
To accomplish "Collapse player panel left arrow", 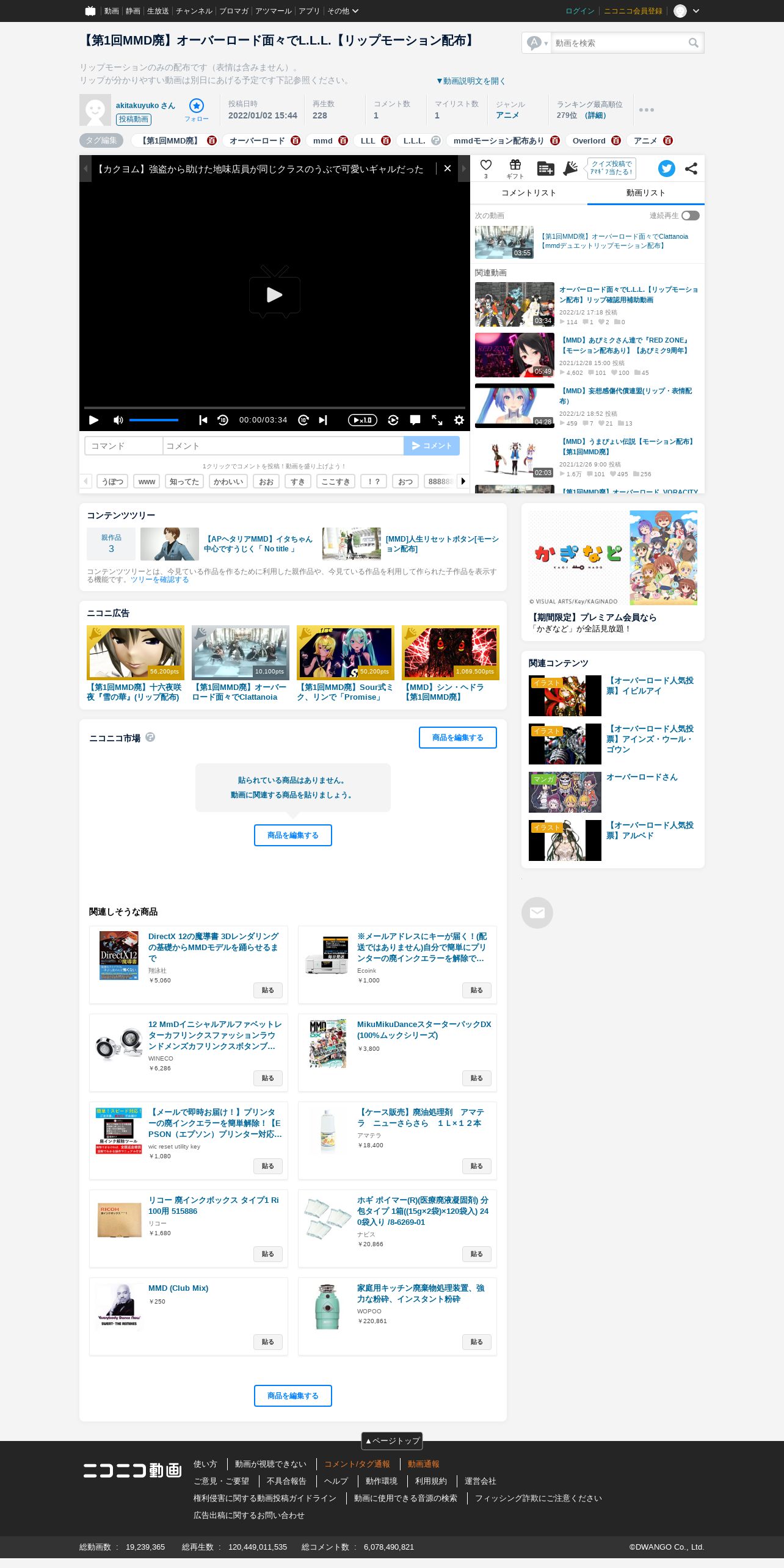I will pyautogui.click(x=85, y=169).
